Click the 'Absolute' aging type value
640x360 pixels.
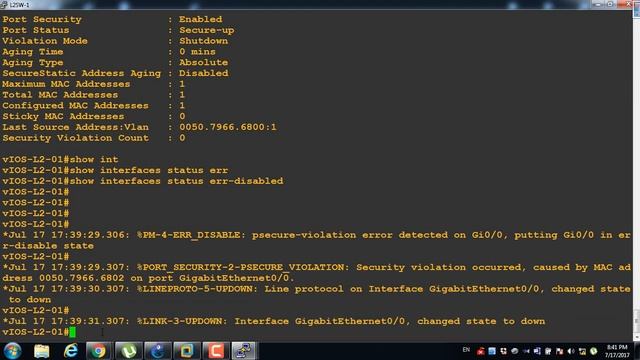click(x=204, y=62)
